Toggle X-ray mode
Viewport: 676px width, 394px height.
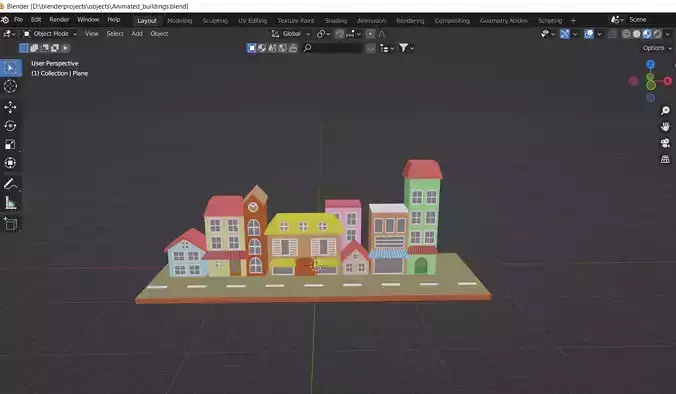pos(612,34)
